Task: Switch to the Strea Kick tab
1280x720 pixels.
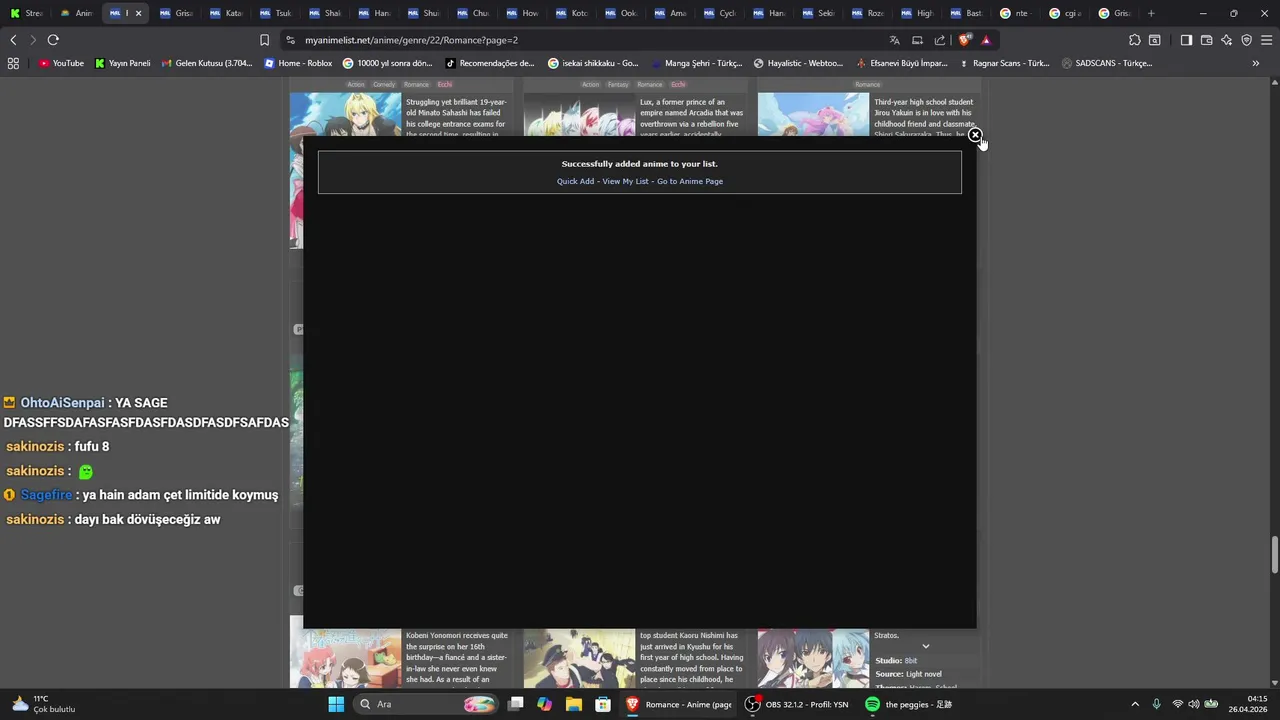Action: (x=27, y=13)
